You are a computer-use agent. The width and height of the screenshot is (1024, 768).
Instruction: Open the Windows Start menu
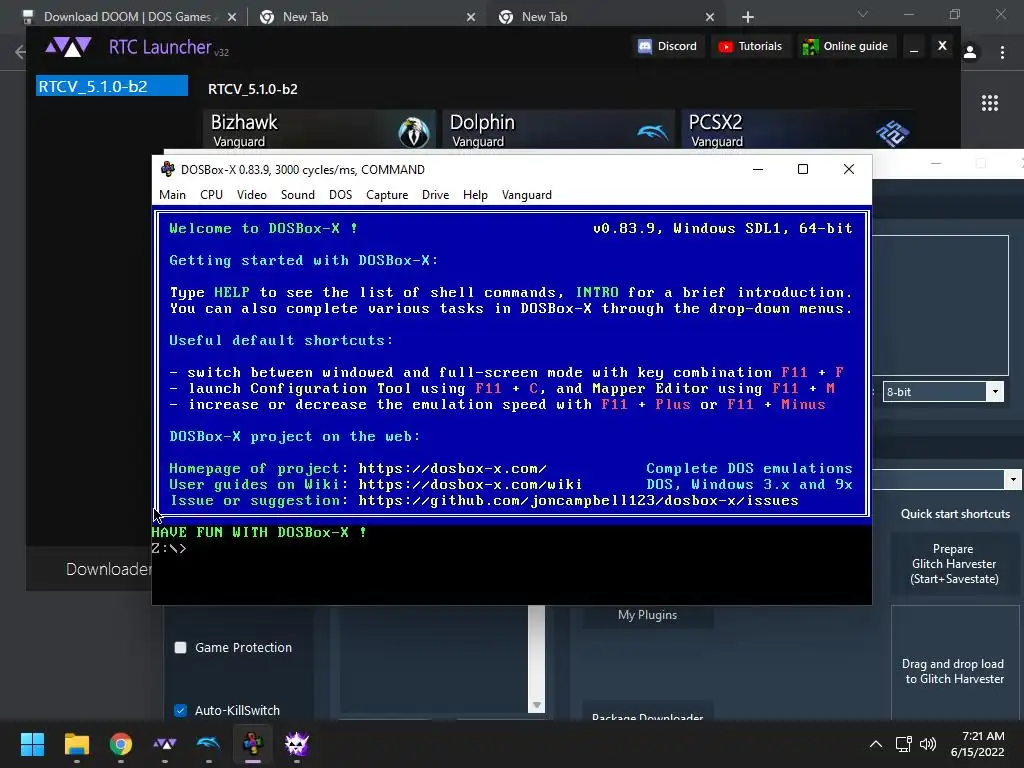pyautogui.click(x=32, y=744)
